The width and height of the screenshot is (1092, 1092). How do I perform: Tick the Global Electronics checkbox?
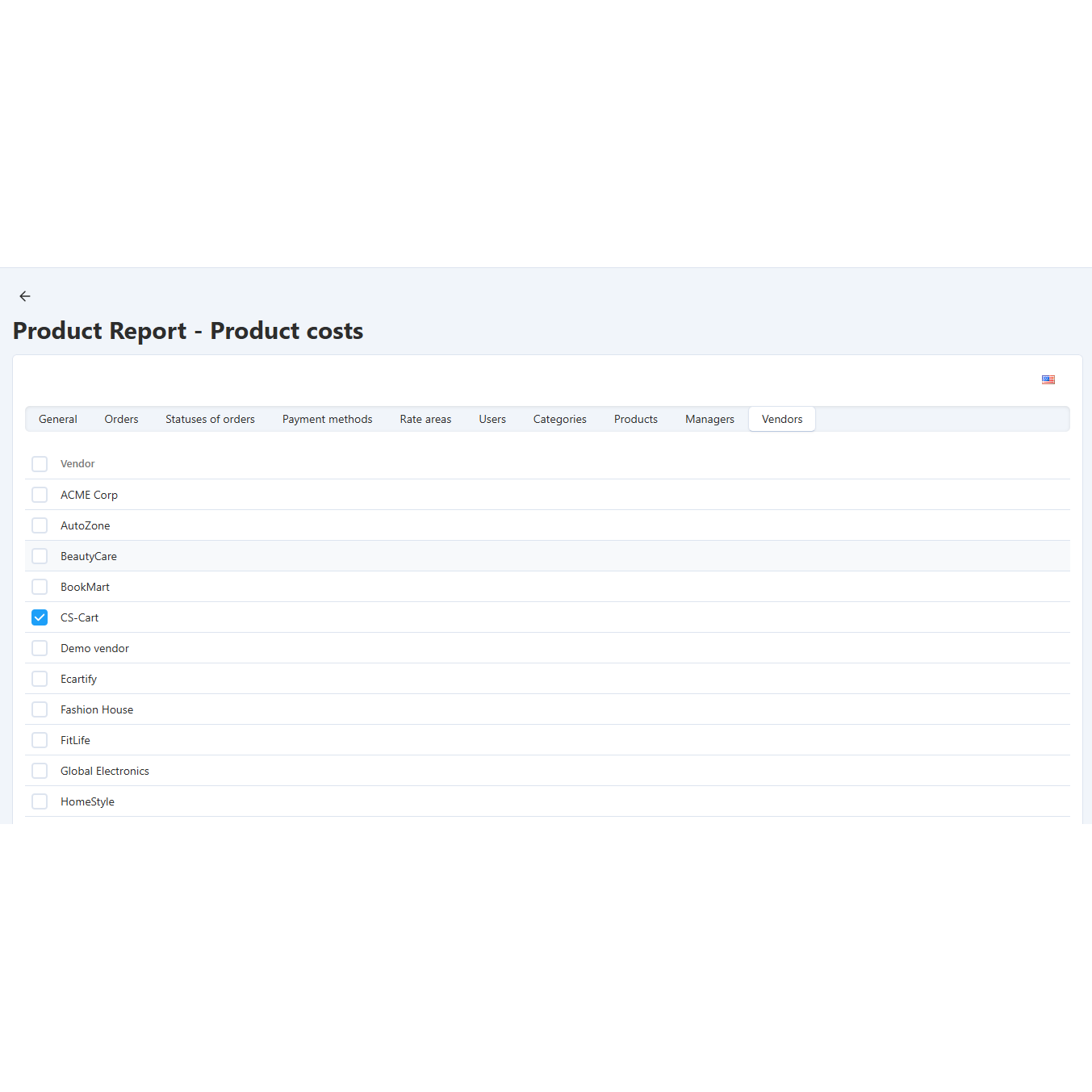[x=40, y=771]
